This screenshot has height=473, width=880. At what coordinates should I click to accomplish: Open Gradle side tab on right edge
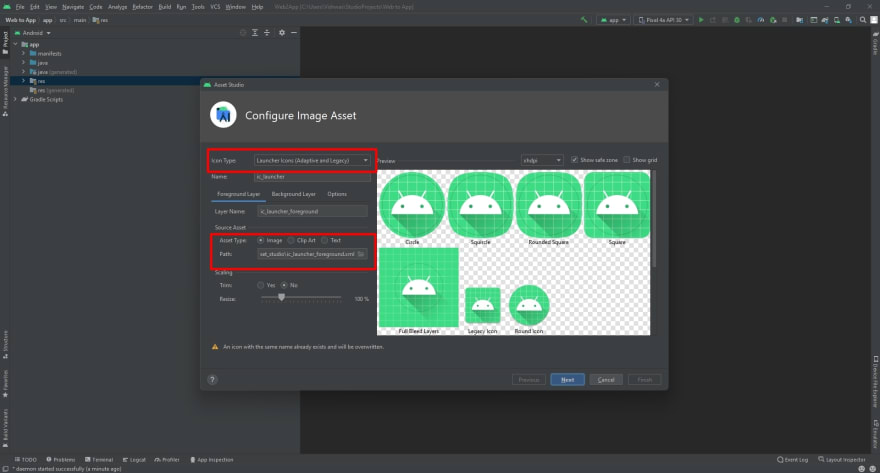pyautogui.click(x=875, y=43)
